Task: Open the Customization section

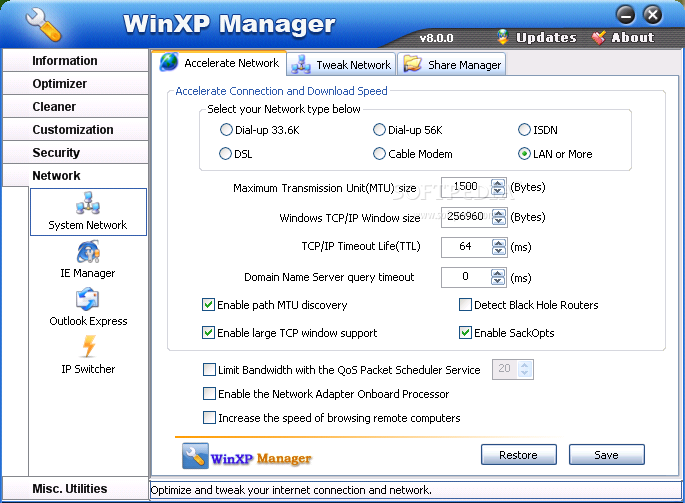Action: click(x=76, y=129)
